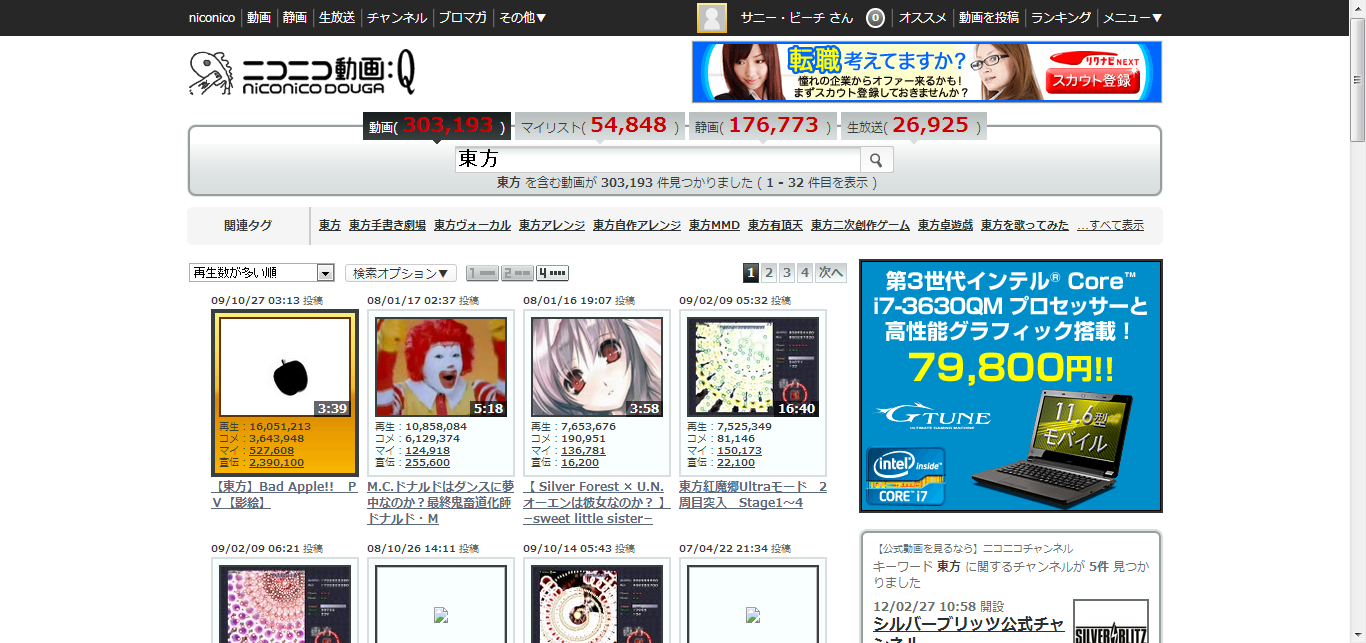This screenshot has width=1366, height=643.
Task: Open the ランキング menu item
Action: coord(1060,18)
